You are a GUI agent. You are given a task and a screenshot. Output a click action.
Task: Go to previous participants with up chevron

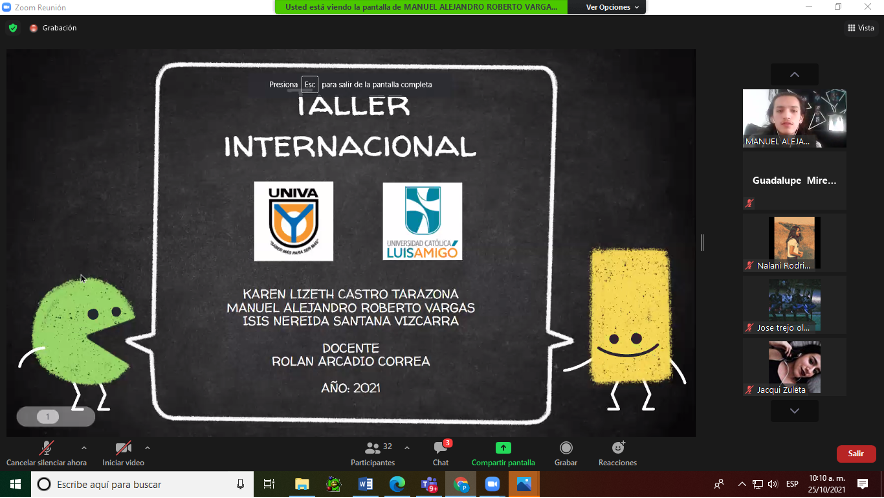[x=794, y=74]
